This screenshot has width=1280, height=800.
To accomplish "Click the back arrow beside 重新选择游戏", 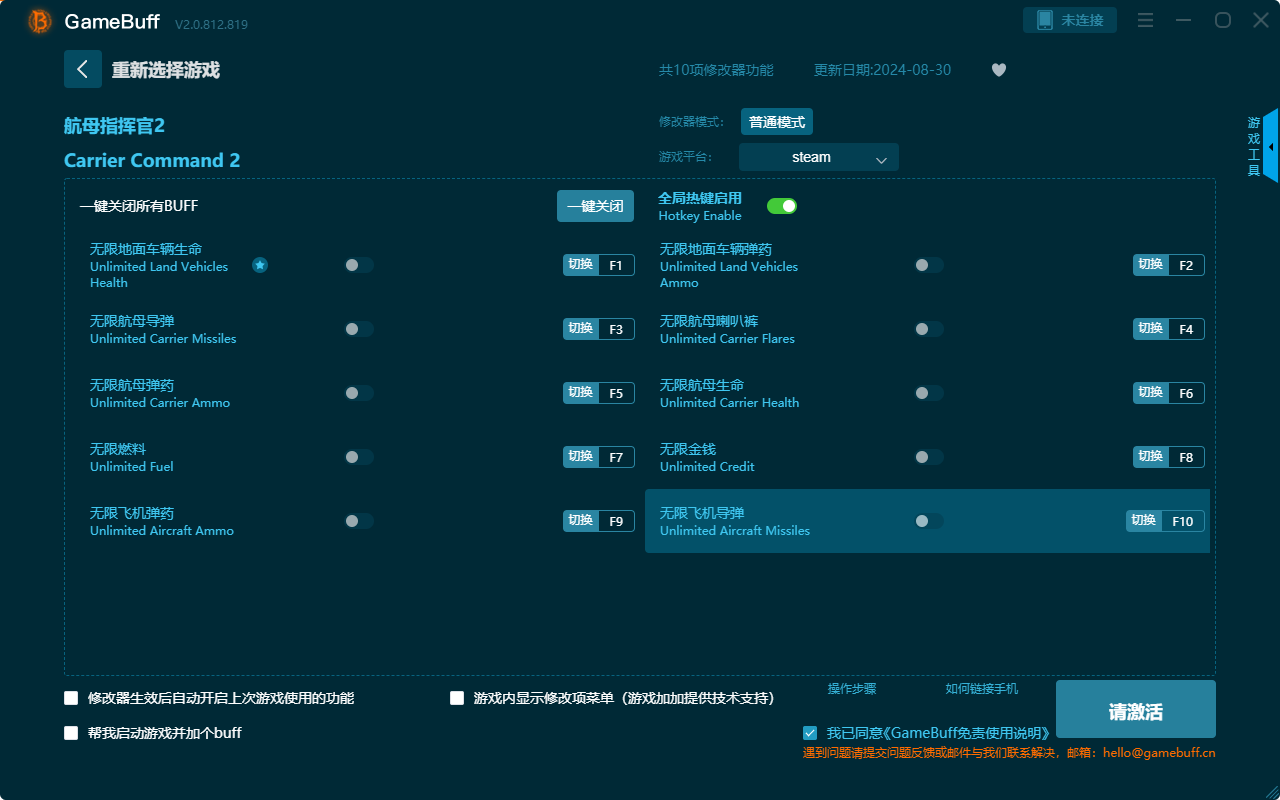I will point(83,68).
